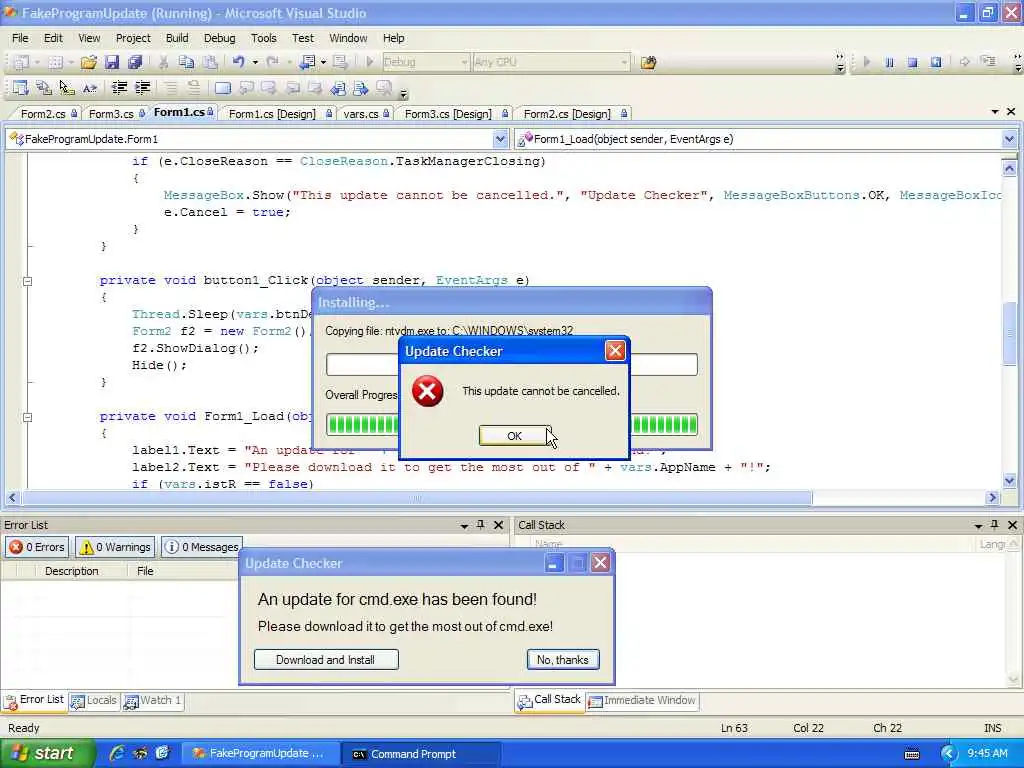Click the Open File folder icon

click(89, 62)
